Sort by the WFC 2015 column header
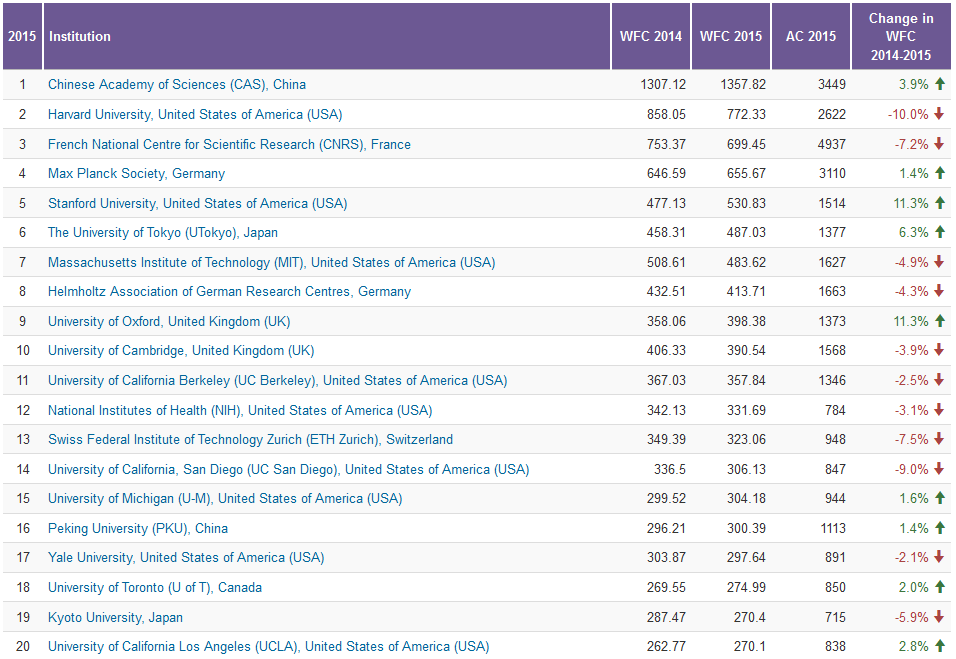This screenshot has height=659, width=956. (x=730, y=37)
